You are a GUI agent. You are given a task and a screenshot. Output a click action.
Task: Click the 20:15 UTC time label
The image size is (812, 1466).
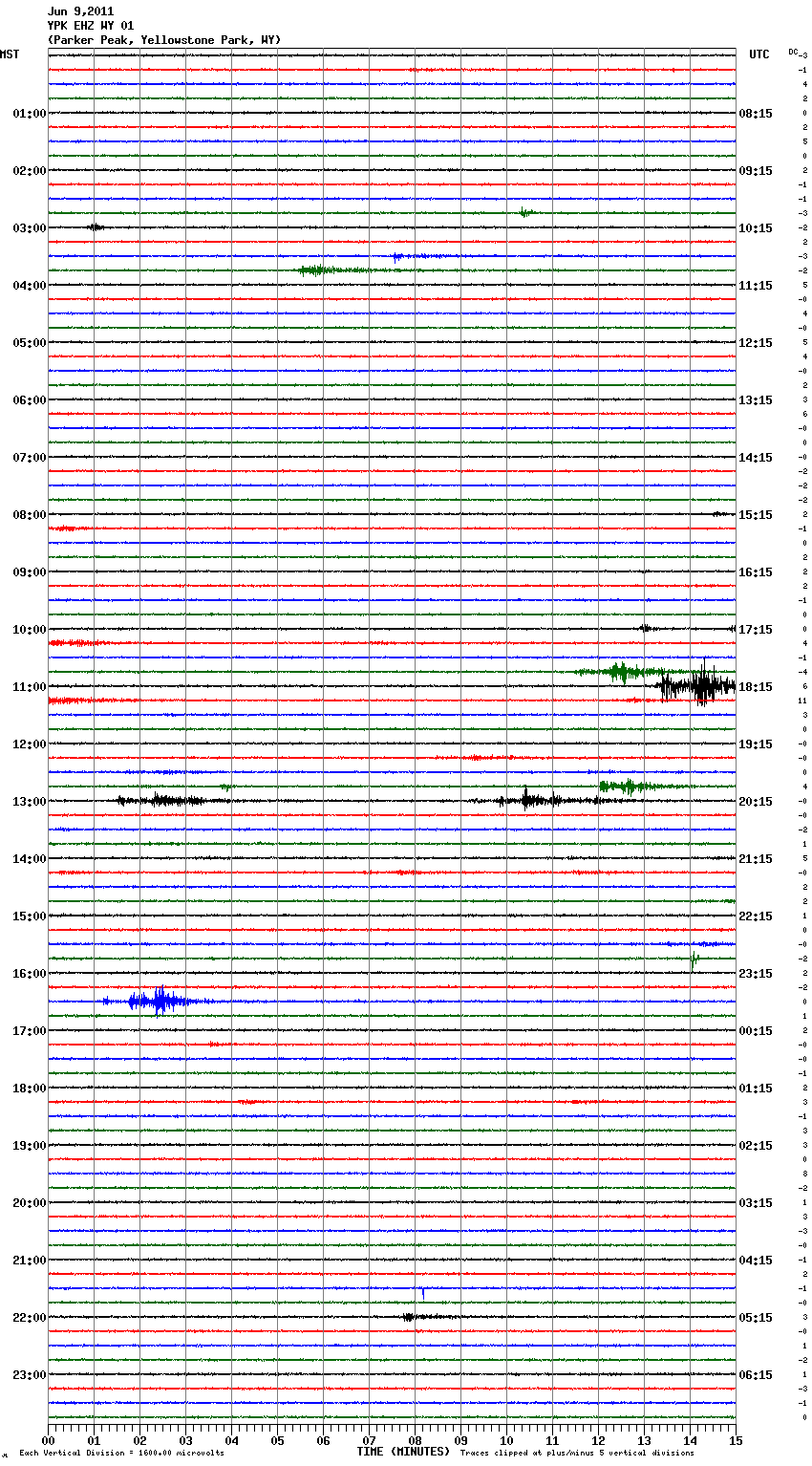(x=756, y=802)
